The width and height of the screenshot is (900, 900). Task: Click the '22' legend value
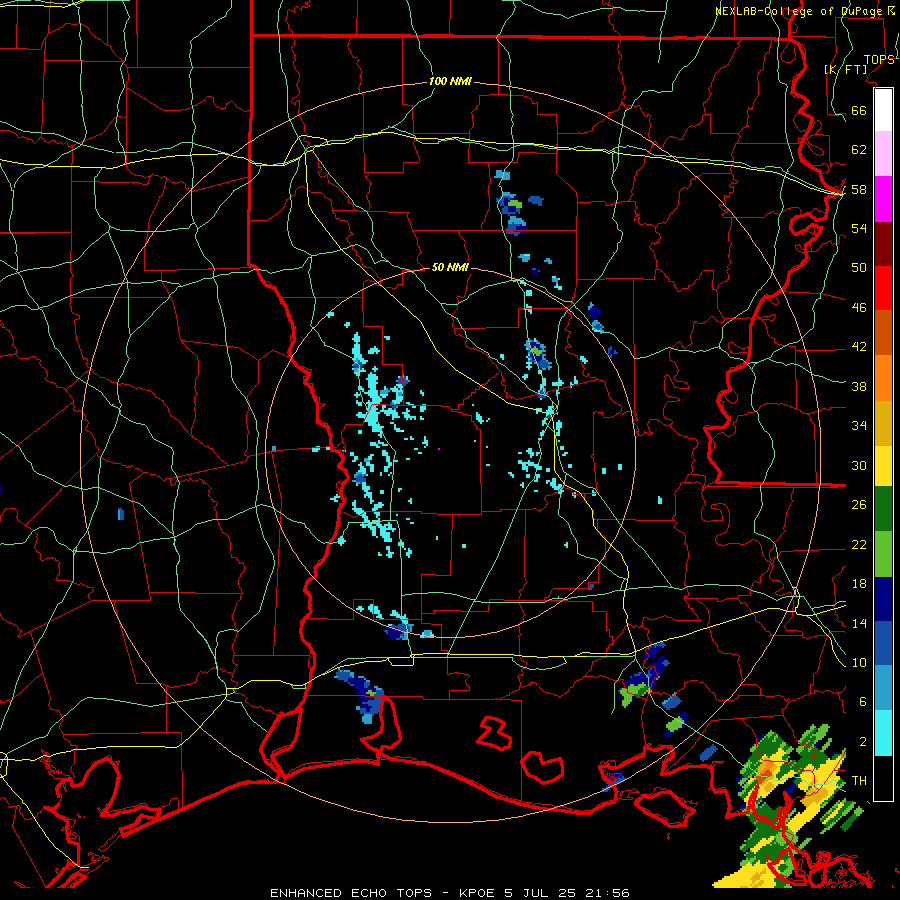859,545
